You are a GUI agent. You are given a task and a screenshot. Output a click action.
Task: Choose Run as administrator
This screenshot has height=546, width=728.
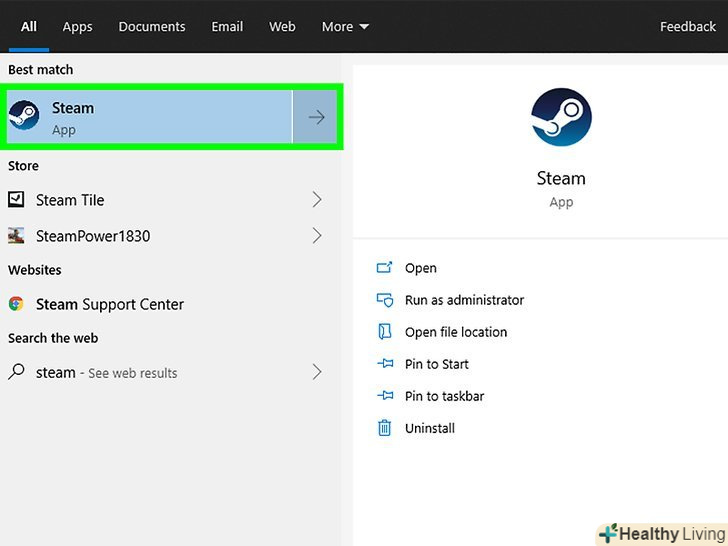click(x=464, y=300)
